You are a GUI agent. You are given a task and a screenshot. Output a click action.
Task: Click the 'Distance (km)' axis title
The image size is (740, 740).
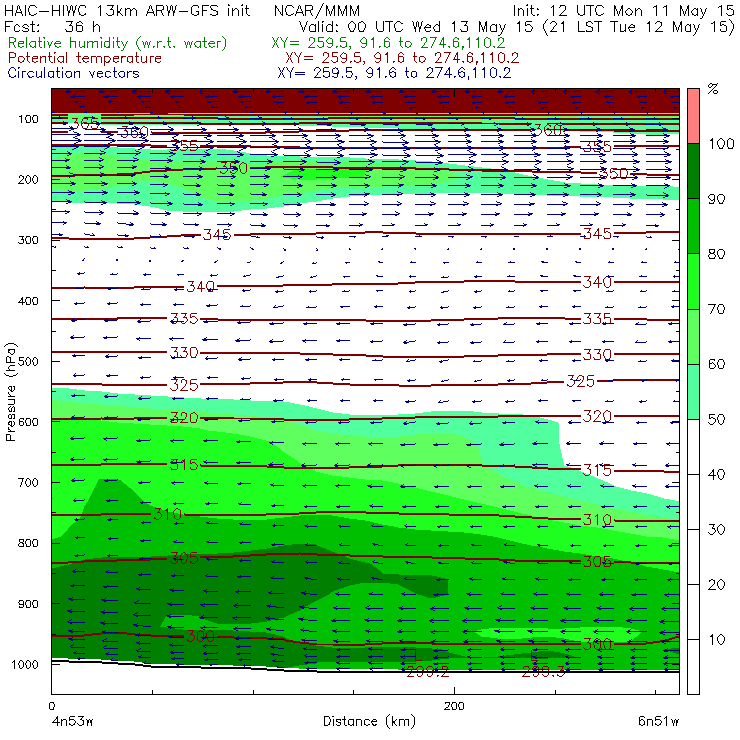pyautogui.click(x=369, y=721)
